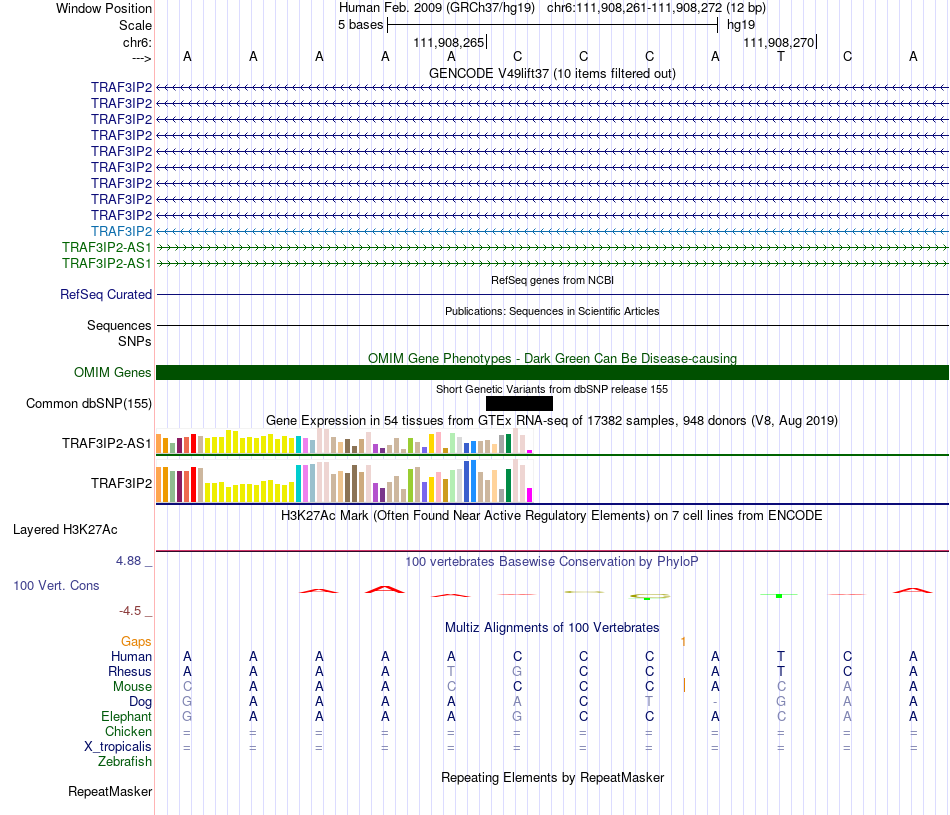Click the Window Position label

pos(104,8)
